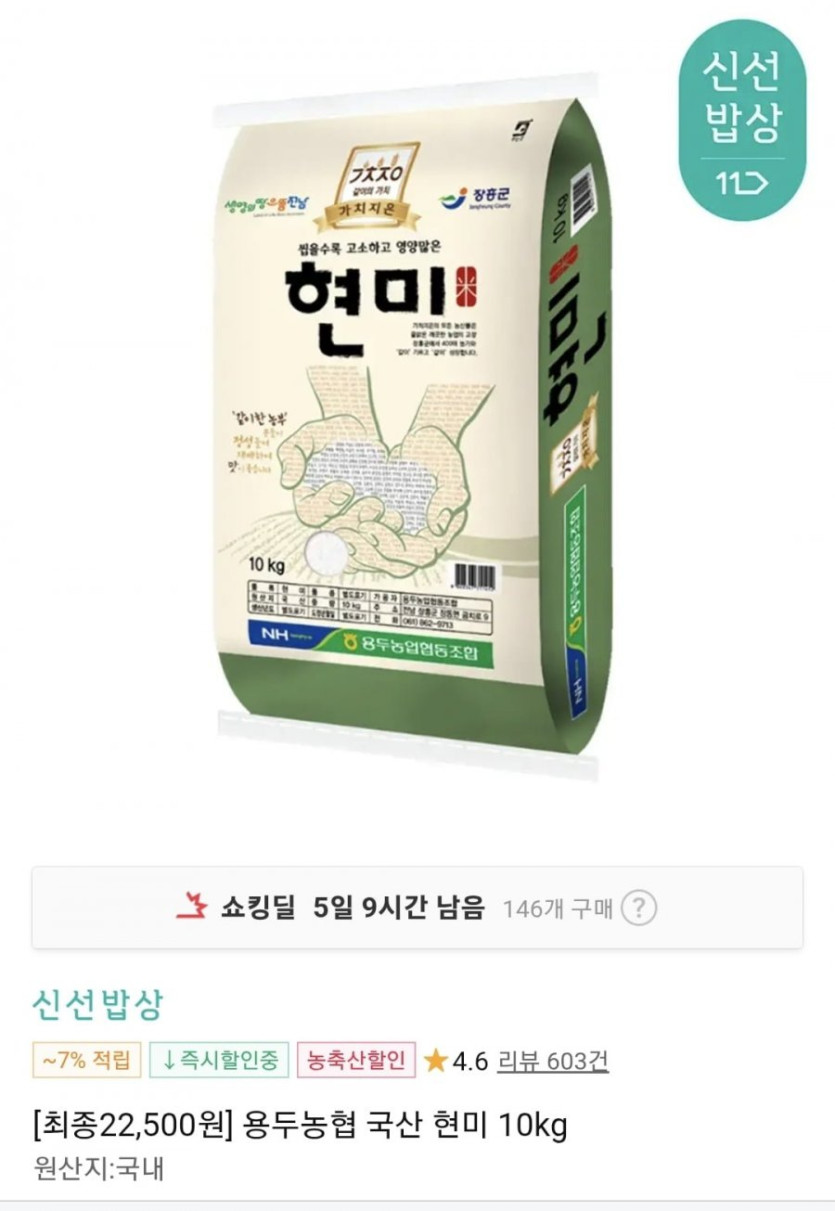
Task: Tap the red 쇼킹딜 deal icon
Action: pos(190,907)
